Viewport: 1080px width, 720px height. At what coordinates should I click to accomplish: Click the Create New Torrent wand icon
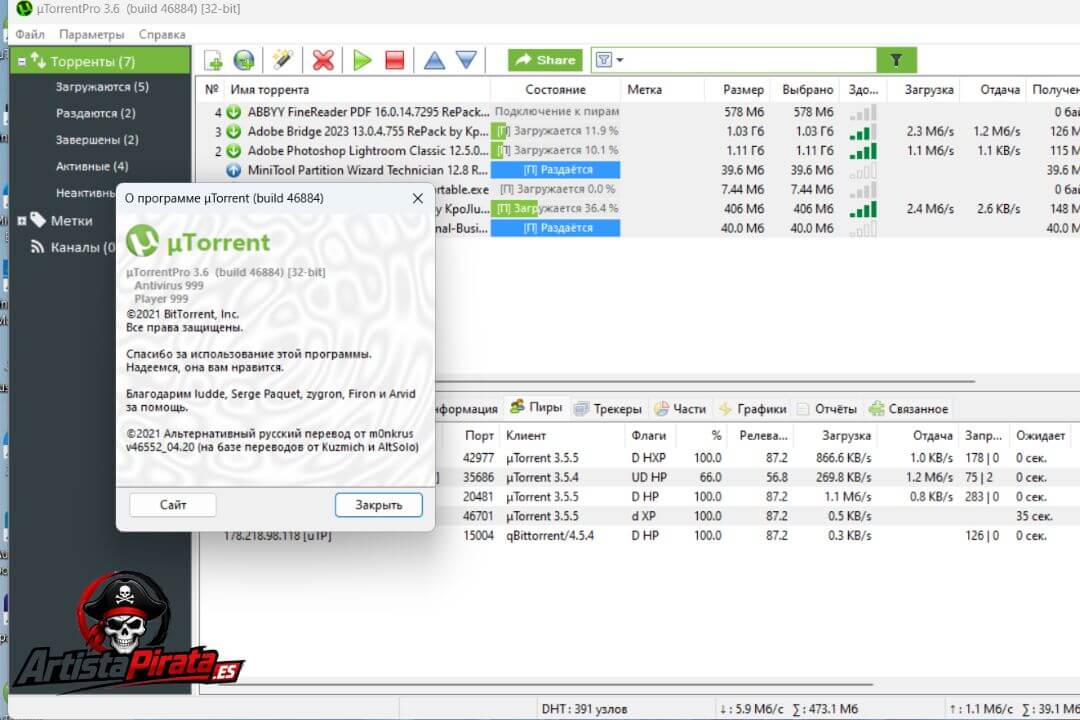282,61
